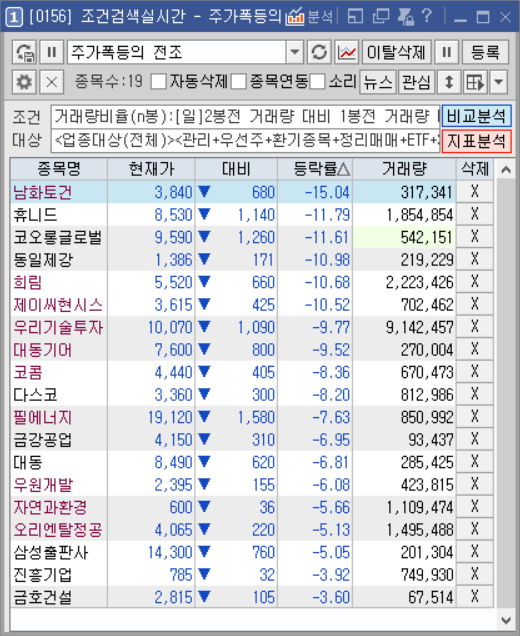Click the window number 1 icon

(x=14, y=17)
